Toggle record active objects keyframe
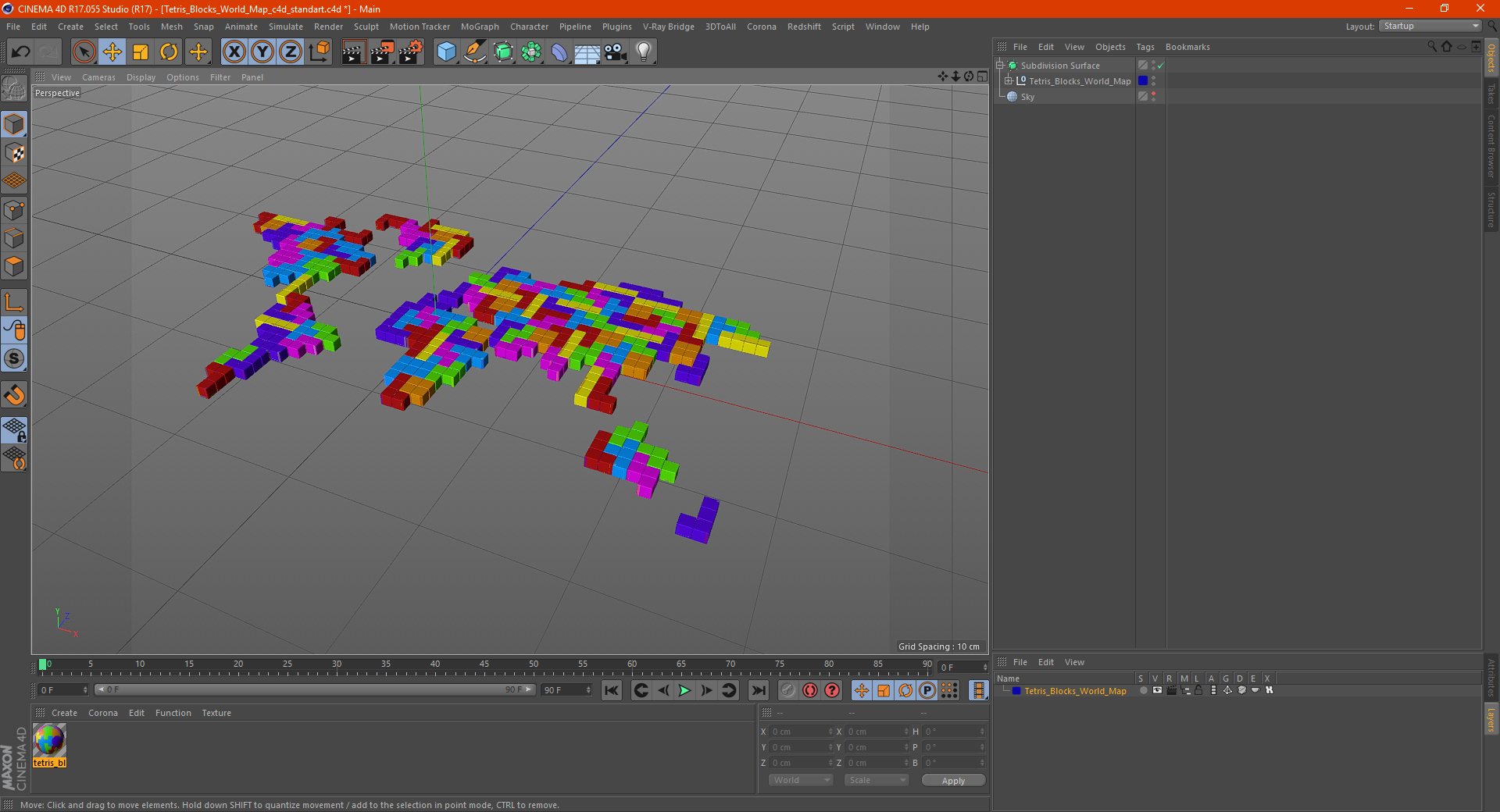Image resolution: width=1500 pixels, height=812 pixels. click(x=787, y=690)
